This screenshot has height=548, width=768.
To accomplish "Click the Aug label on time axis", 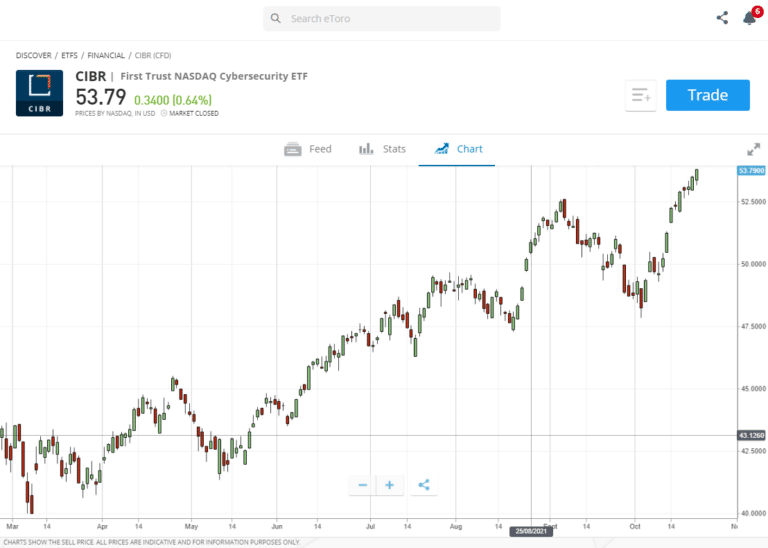I will 456,526.
